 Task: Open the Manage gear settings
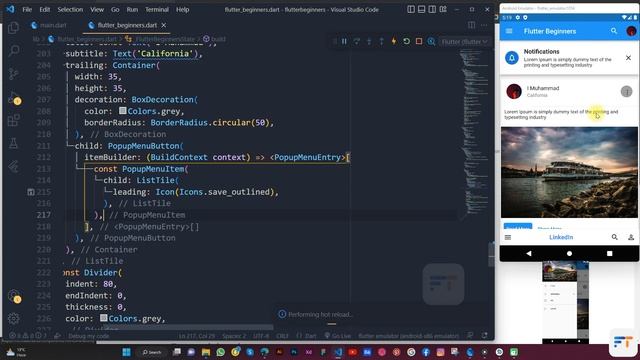click(13, 318)
